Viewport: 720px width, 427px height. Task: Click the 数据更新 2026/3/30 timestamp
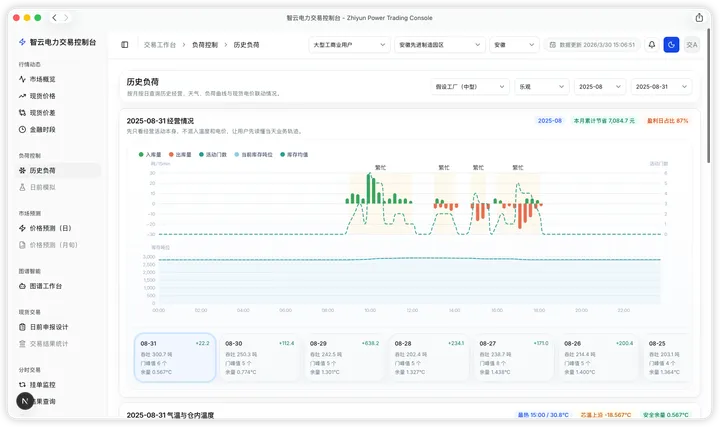[x=592, y=45]
